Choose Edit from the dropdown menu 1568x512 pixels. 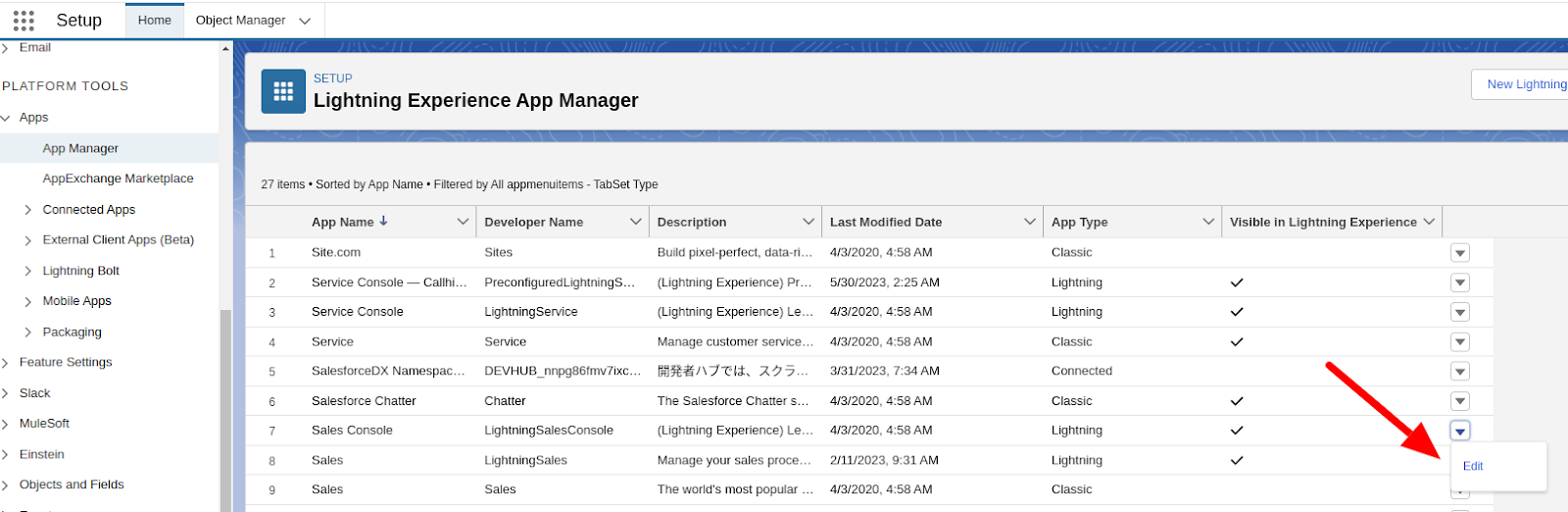tap(1473, 466)
